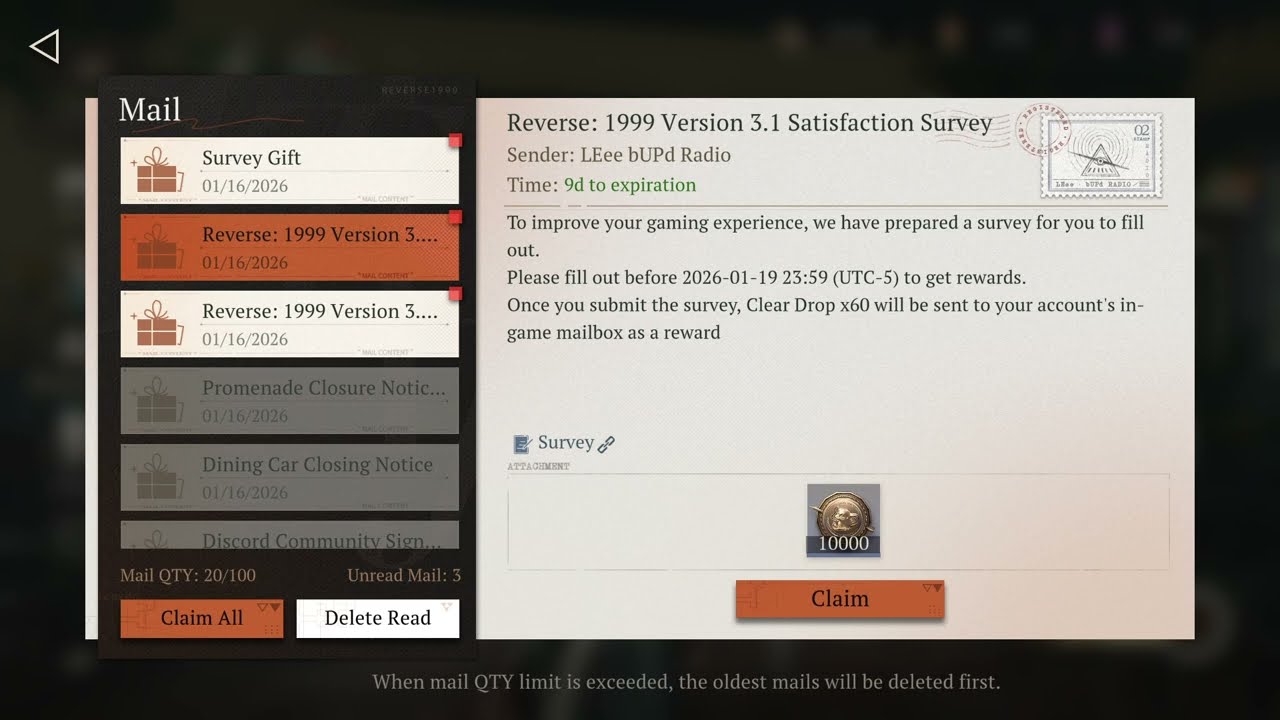Click the 10000 coin attachment item
Viewport: 1280px width, 720px height.
[x=843, y=520]
